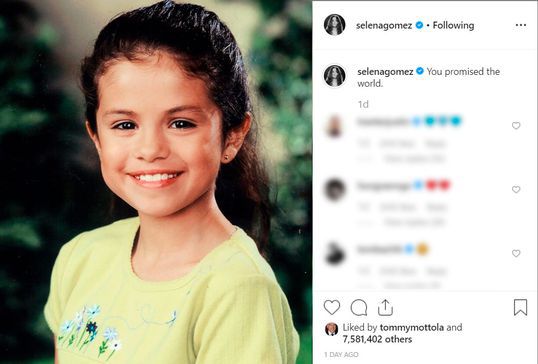This screenshot has height=364, width=538.
Task: Open the childhood photo of the post
Action: click(x=156, y=182)
